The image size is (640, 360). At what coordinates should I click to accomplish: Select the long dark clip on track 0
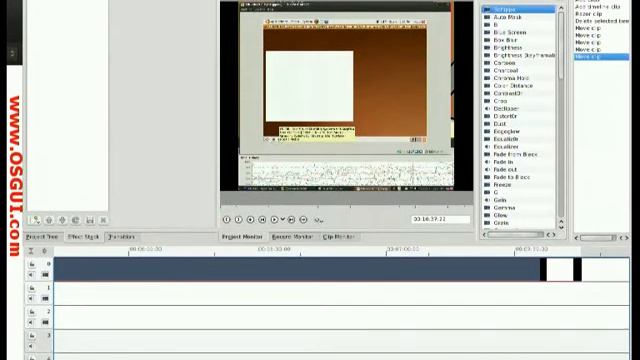297,269
